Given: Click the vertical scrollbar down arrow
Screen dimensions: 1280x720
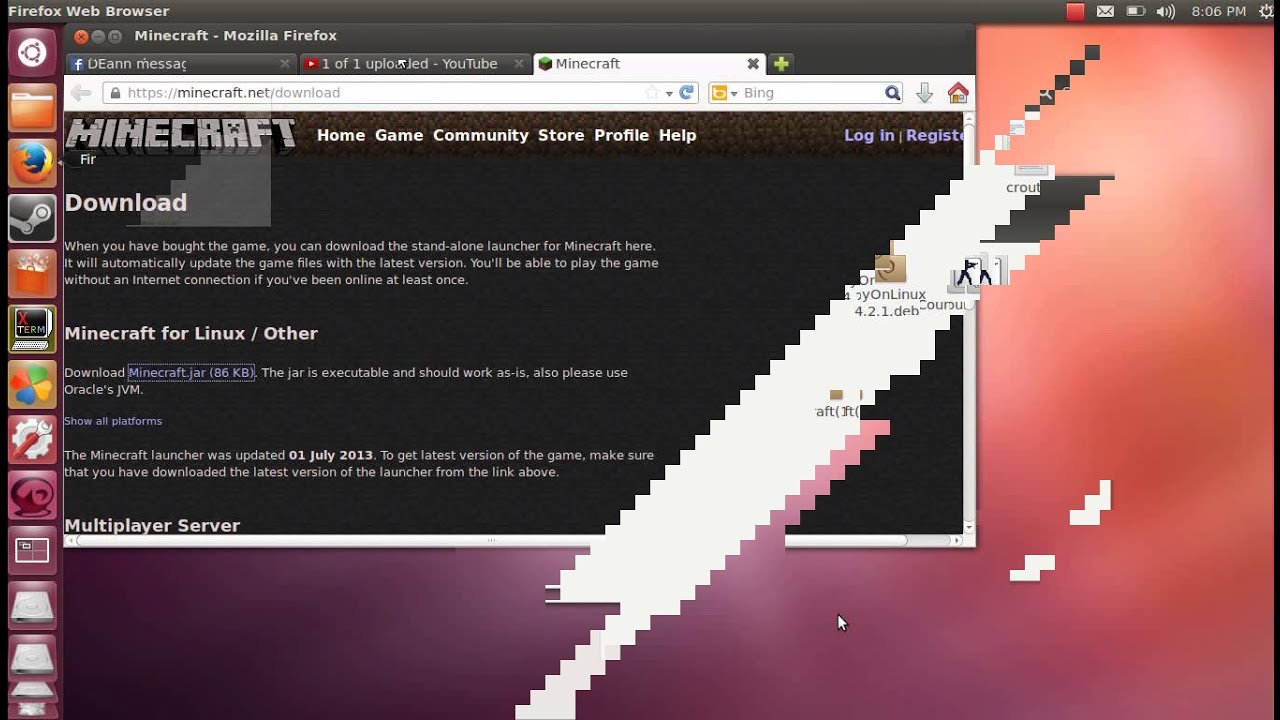Looking at the screenshot, I should pos(969,527).
